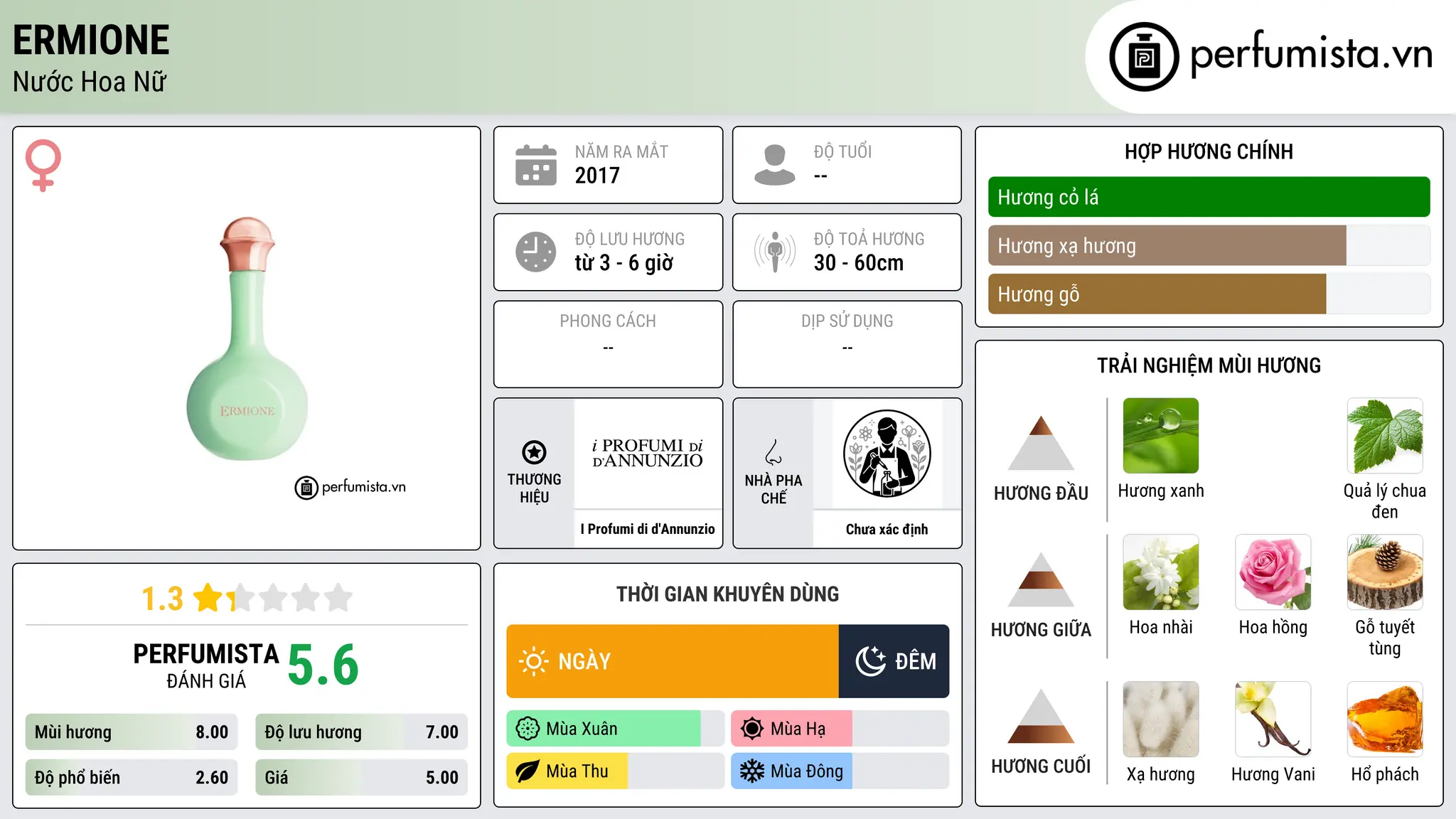Click the perfumista.vn watermark under the bottle
This screenshot has width=1456, height=819.
coord(350,487)
